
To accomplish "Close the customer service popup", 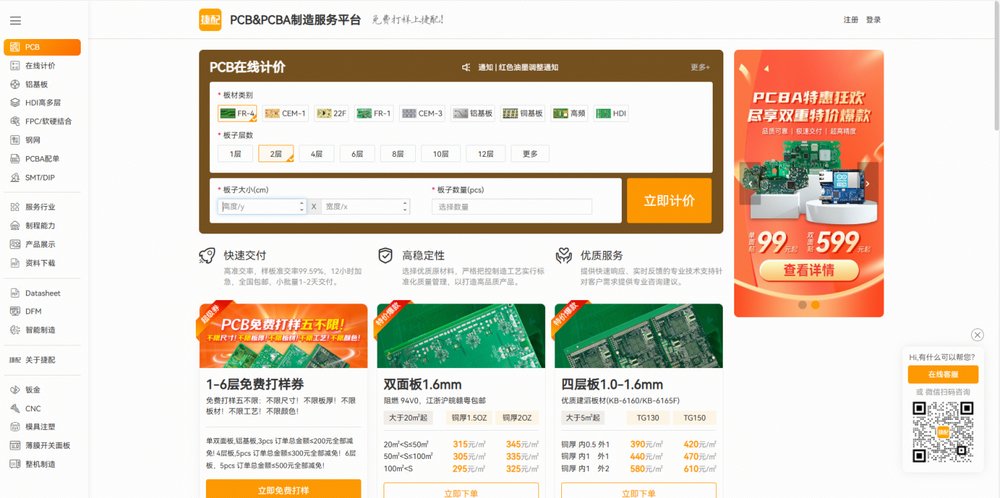I will [977, 335].
